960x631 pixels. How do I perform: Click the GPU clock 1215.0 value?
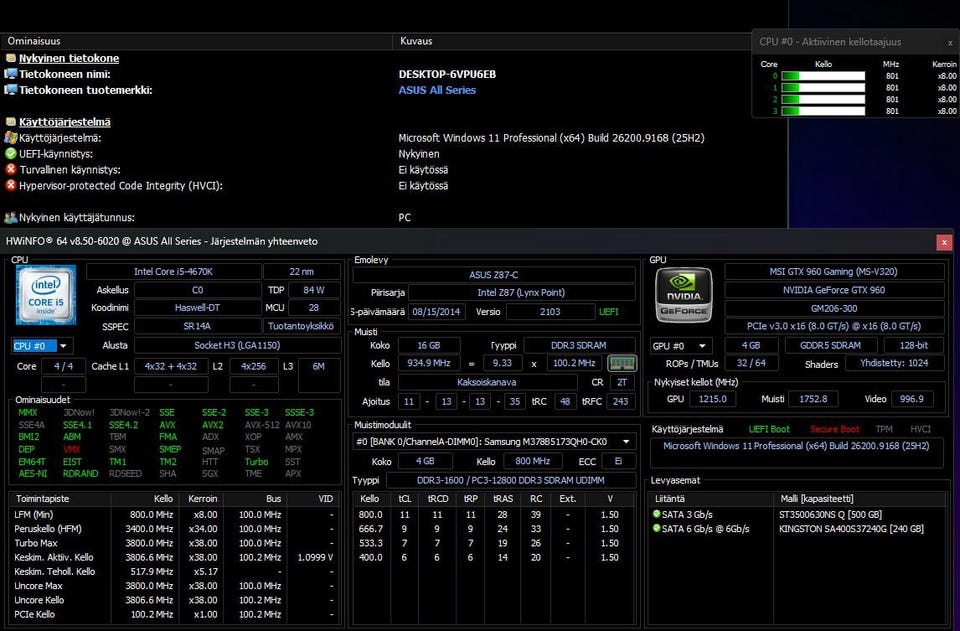coord(712,399)
